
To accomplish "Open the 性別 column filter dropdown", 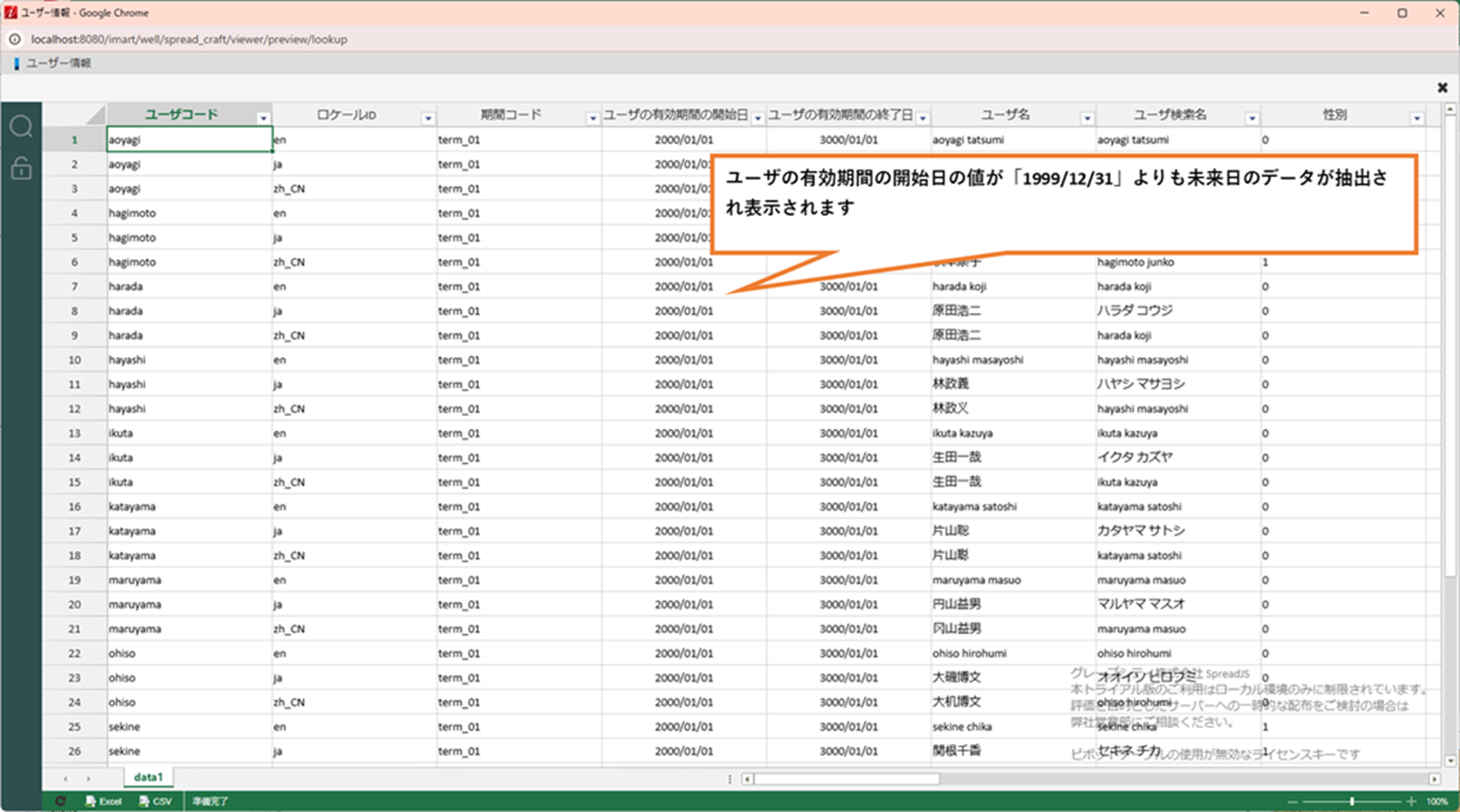I will pos(1417,118).
